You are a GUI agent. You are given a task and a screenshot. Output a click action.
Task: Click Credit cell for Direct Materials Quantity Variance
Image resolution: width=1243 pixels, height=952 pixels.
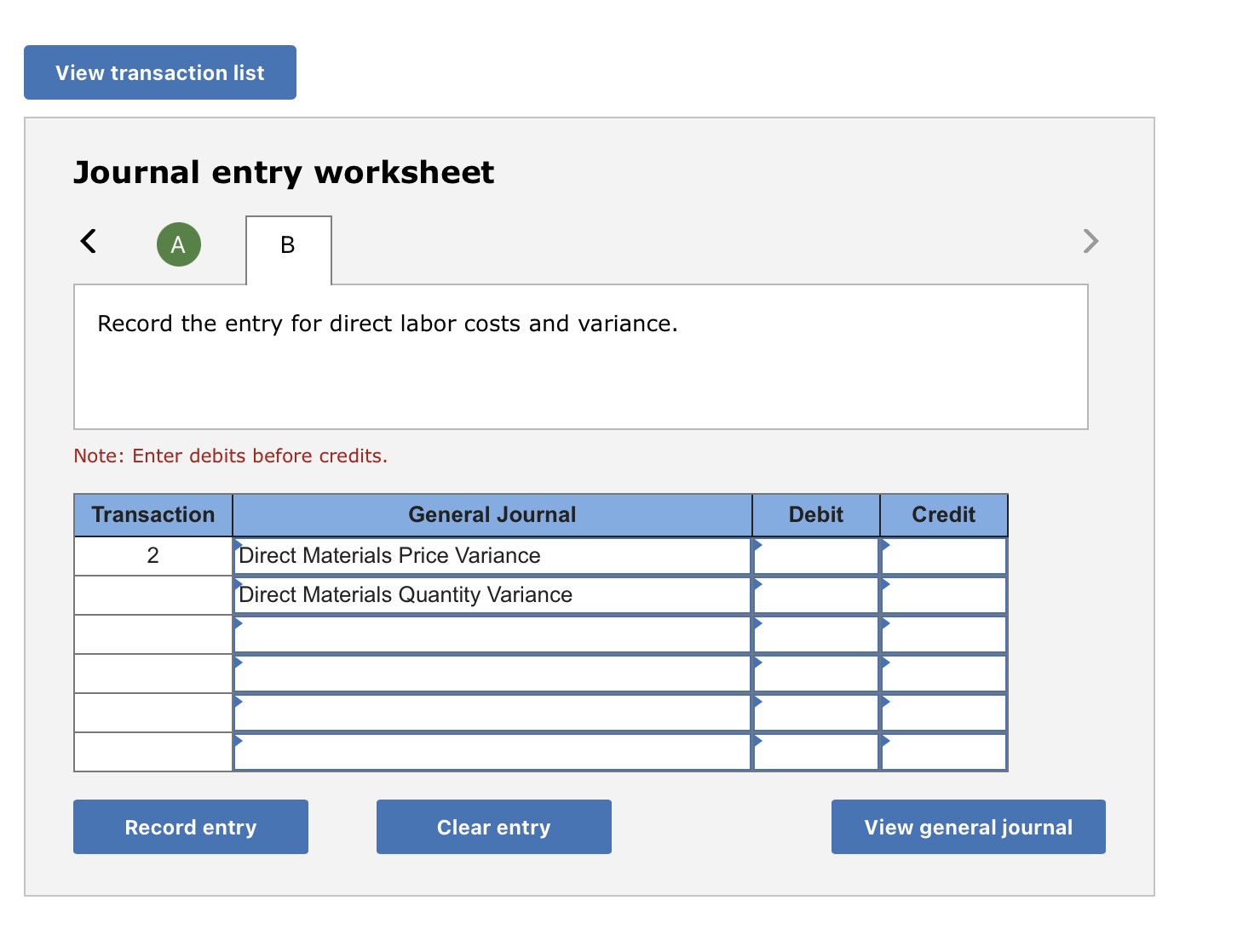[x=944, y=595]
